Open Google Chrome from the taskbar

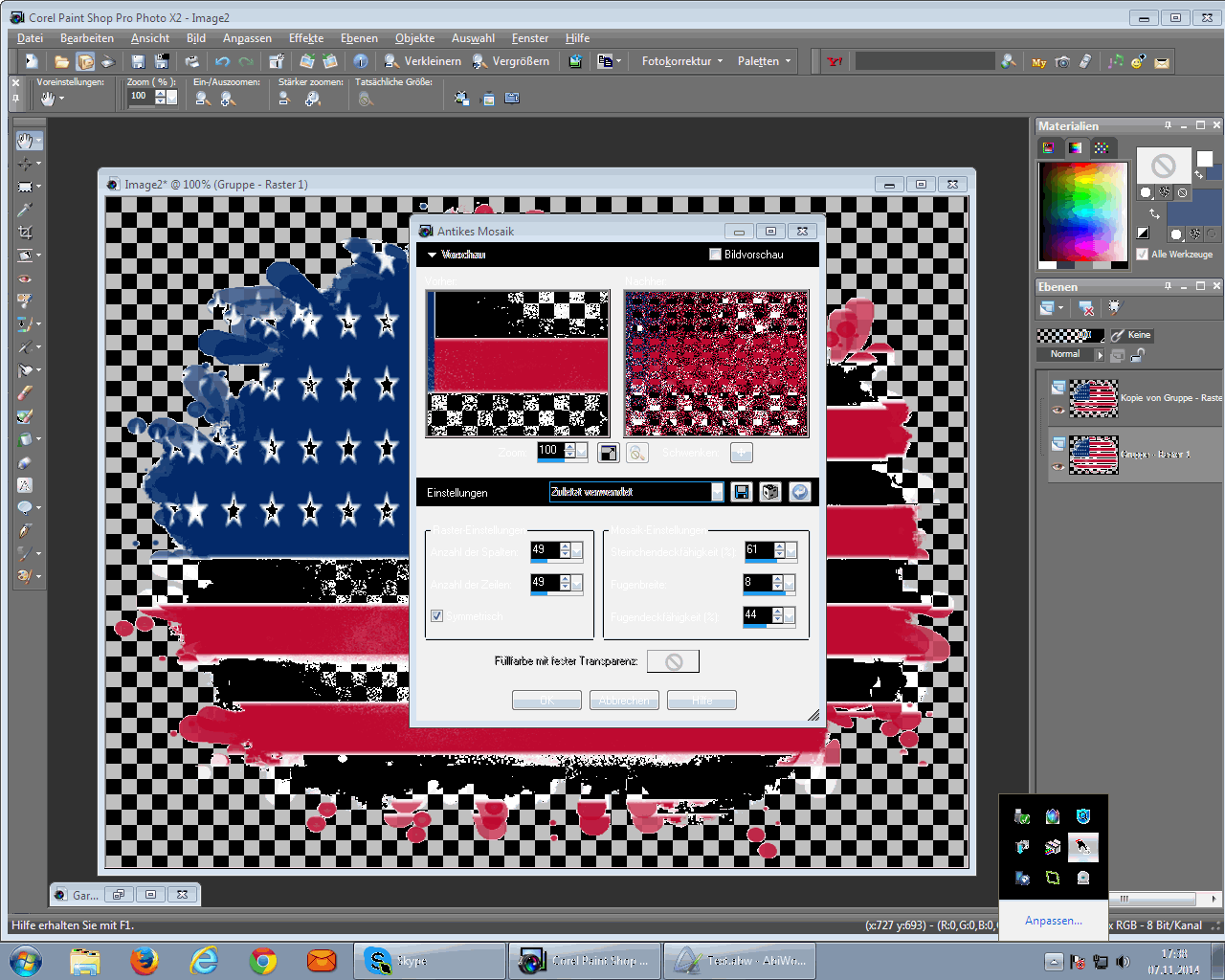point(263,960)
